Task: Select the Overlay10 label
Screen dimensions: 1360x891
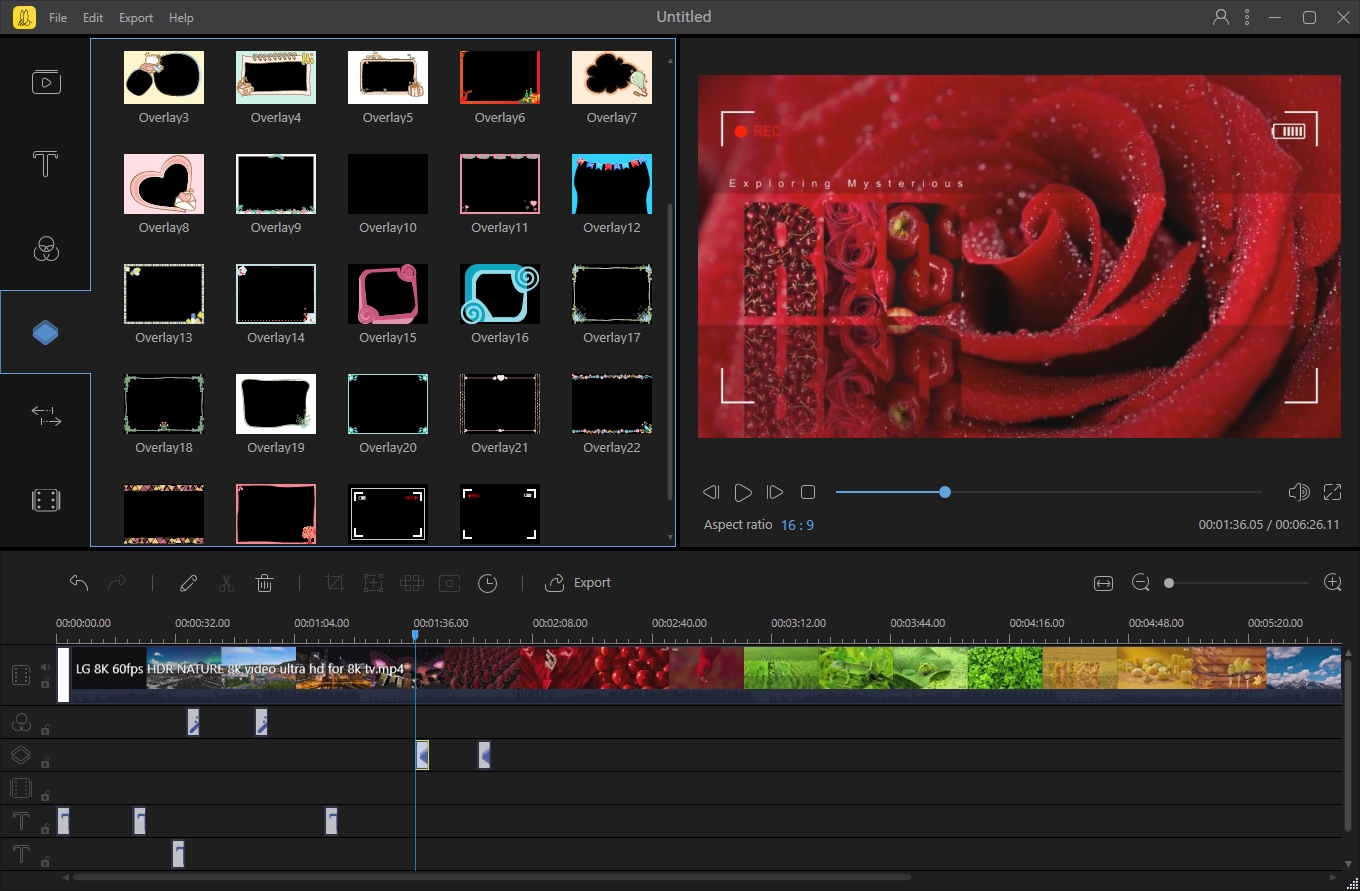Action: coord(388,228)
